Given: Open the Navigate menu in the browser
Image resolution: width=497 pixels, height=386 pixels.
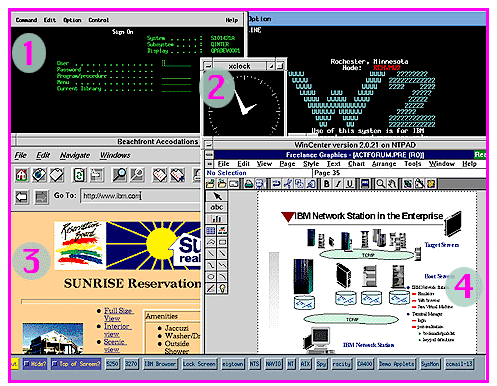Looking at the screenshot, I should tap(75, 155).
